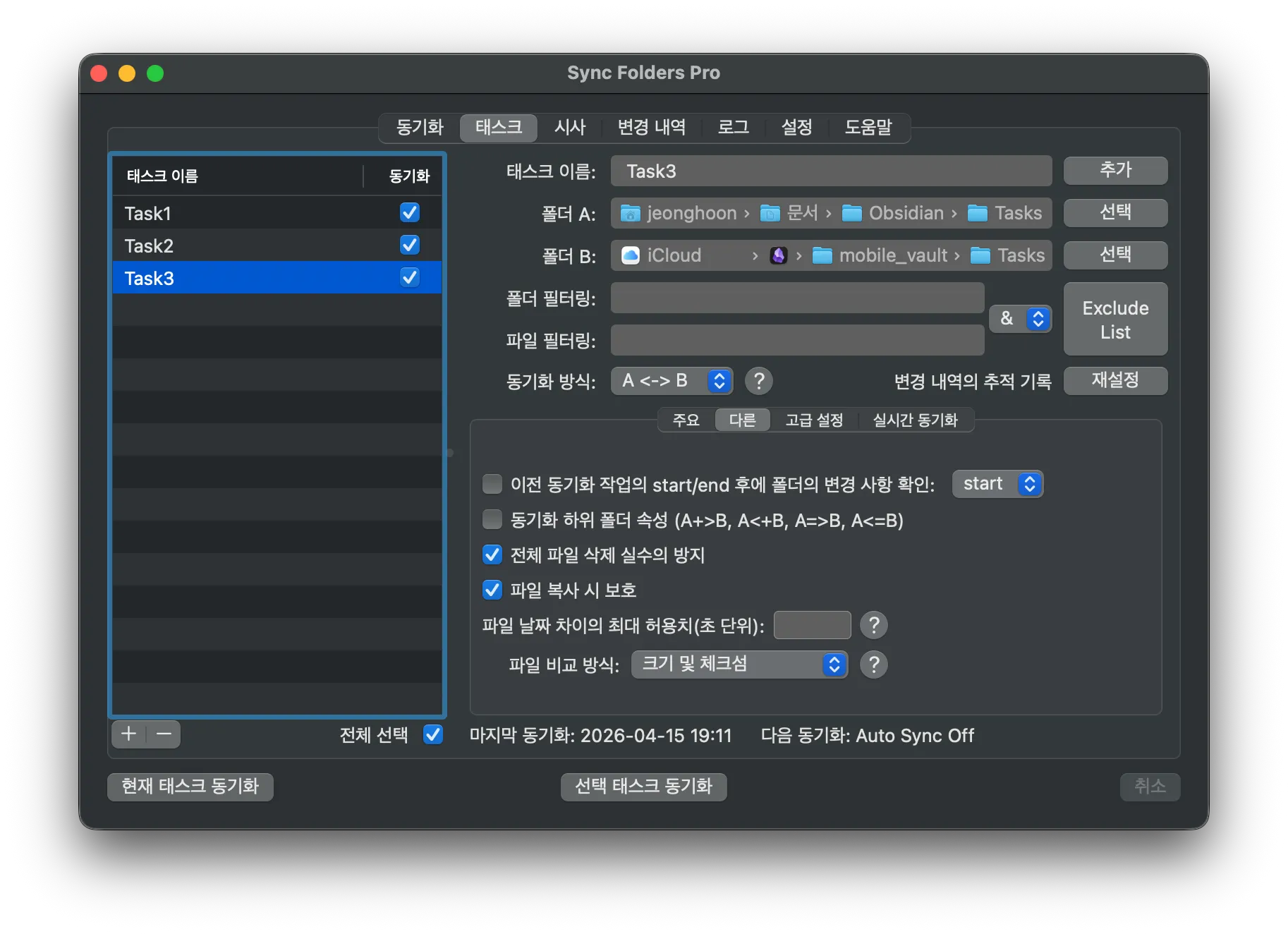Image resolution: width=1288 pixels, height=934 pixels.
Task: Open help for file comparison method
Action: pos(874,665)
